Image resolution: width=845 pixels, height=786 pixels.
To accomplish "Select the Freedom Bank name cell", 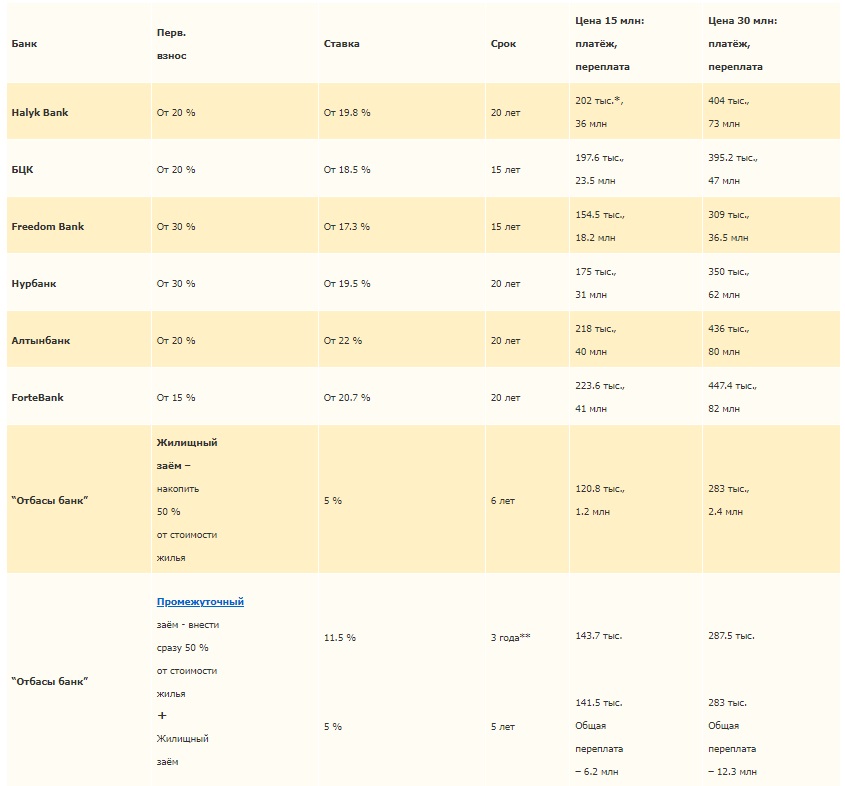I will tap(48, 227).
